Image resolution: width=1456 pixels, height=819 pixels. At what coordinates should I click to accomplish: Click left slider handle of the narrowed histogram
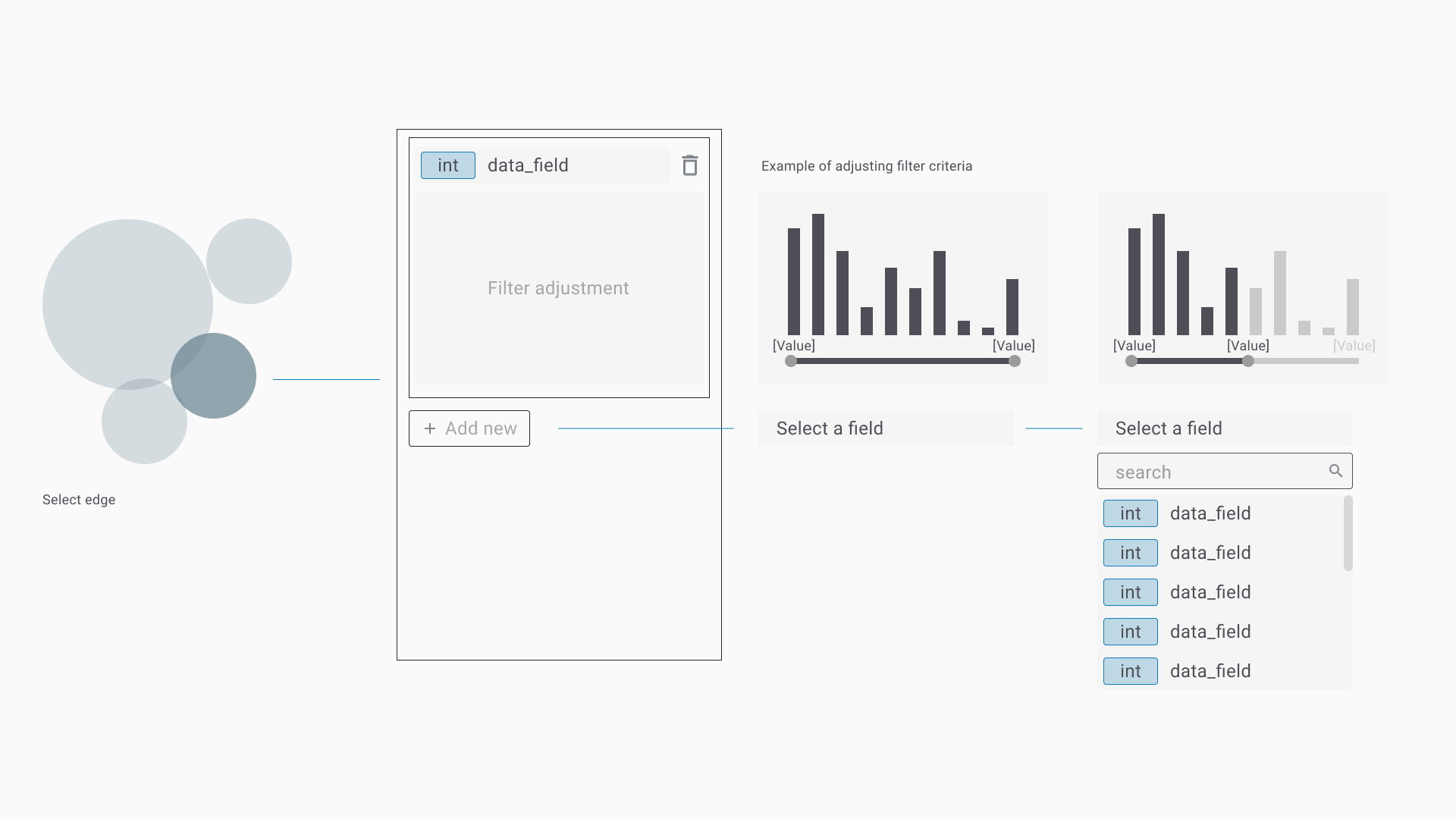point(1131,361)
